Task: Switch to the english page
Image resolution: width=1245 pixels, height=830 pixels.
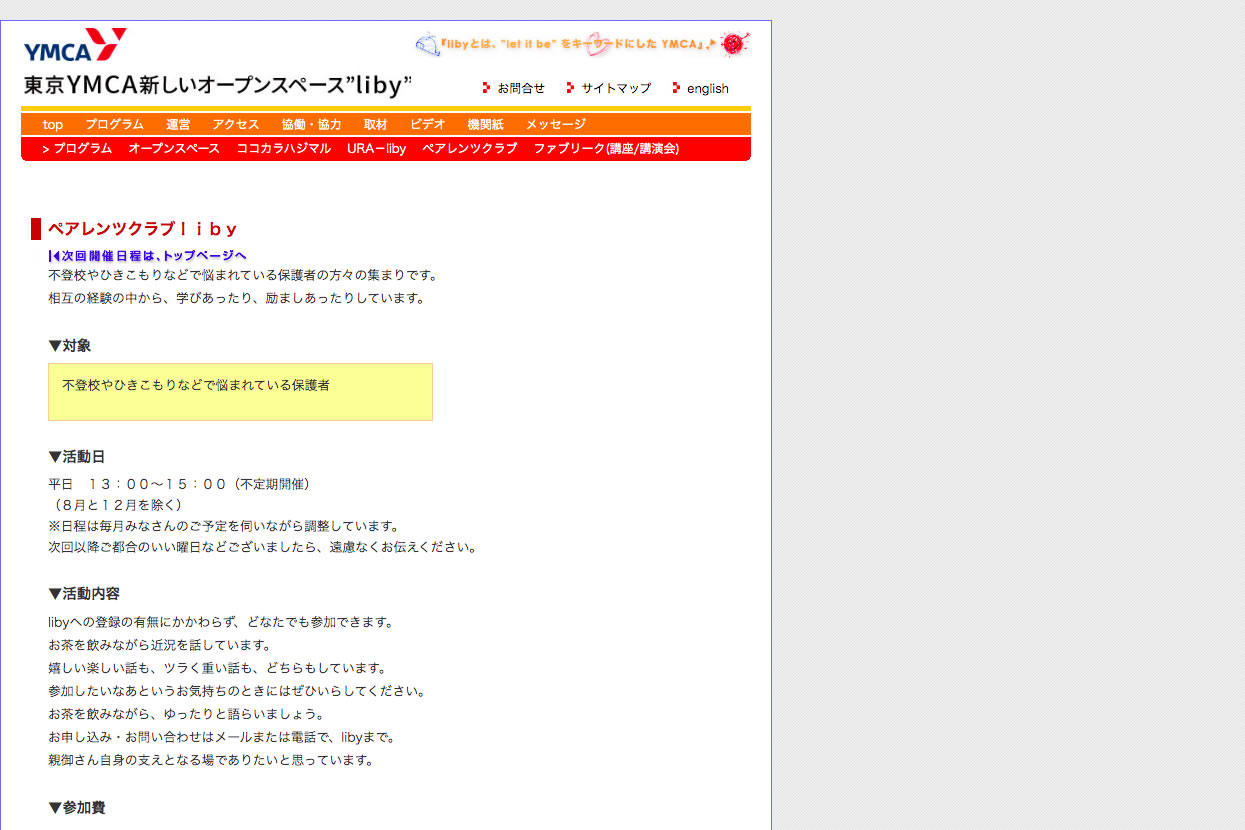Action: 708,88
